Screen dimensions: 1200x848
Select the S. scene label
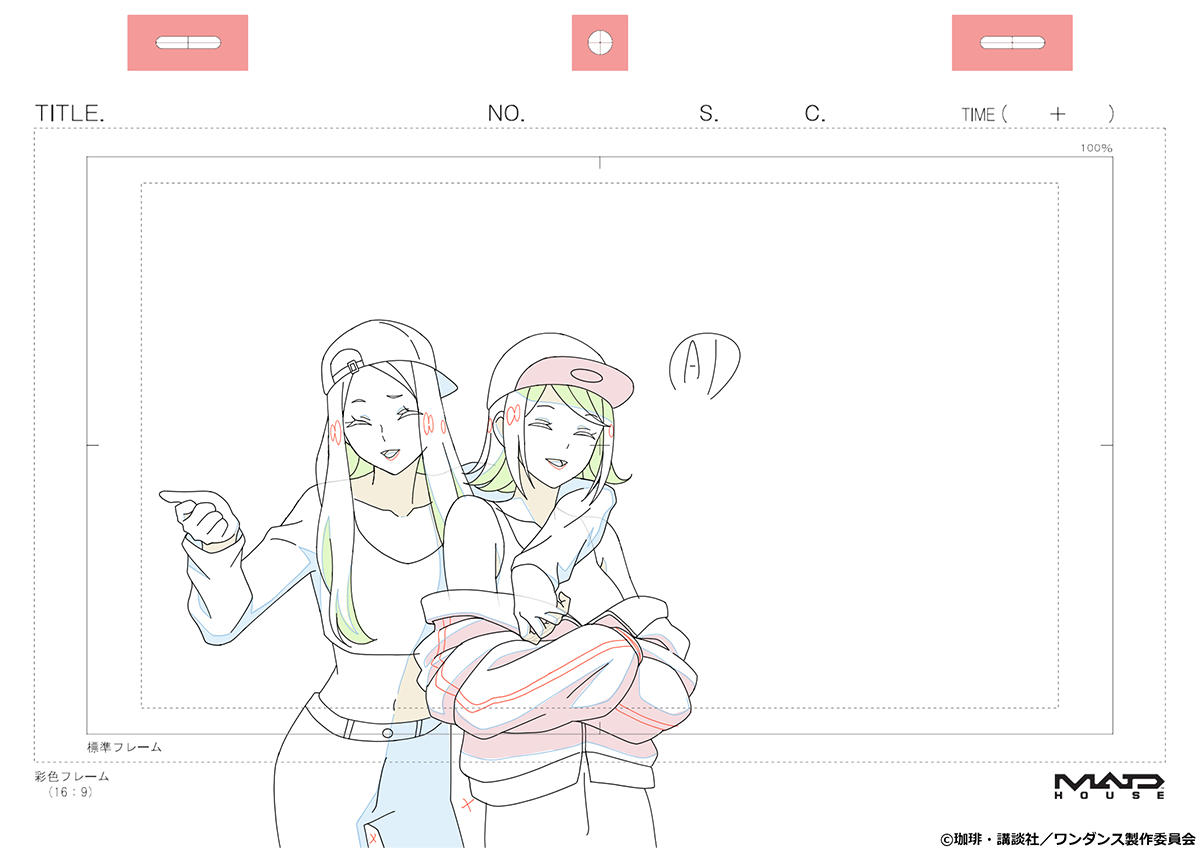[708, 114]
